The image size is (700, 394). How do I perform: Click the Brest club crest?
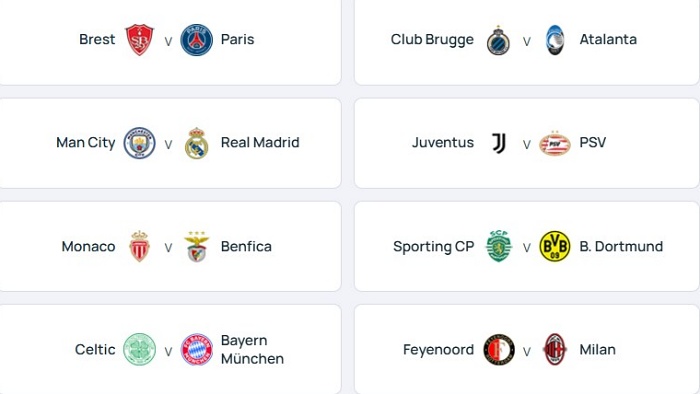click(139, 40)
